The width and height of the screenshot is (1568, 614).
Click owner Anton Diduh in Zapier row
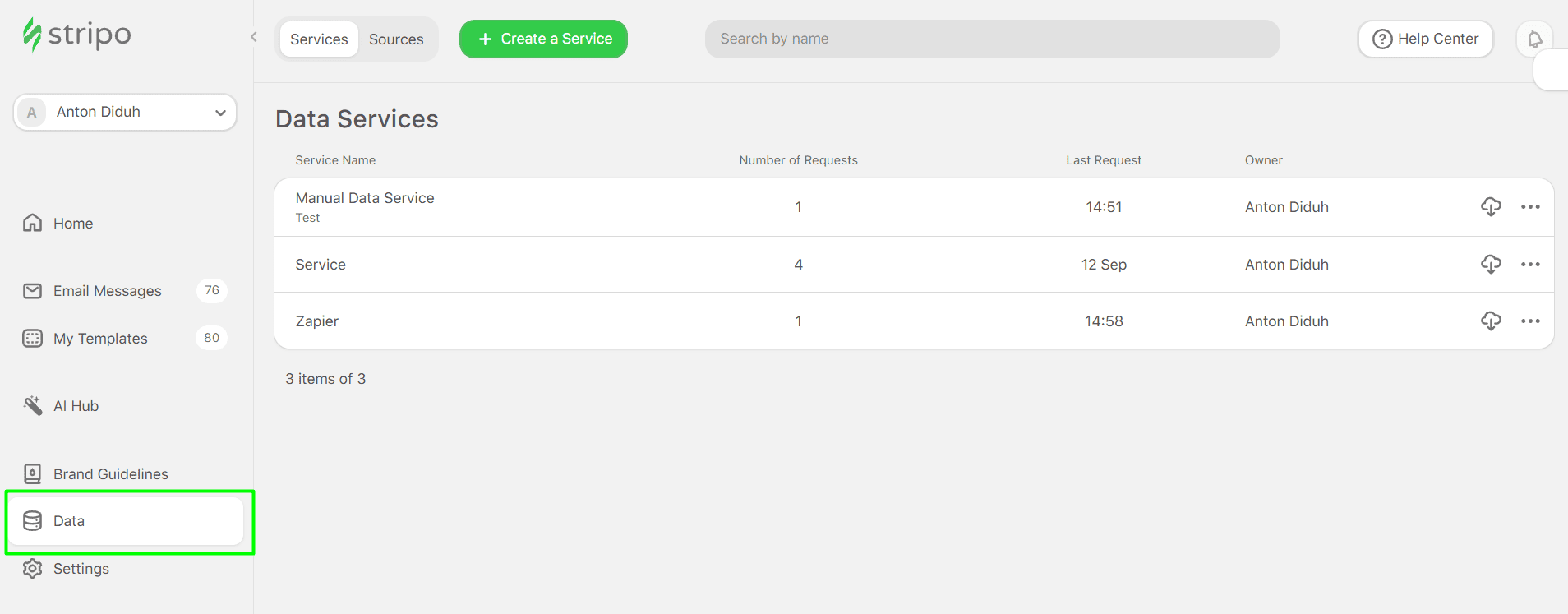pyautogui.click(x=1286, y=321)
